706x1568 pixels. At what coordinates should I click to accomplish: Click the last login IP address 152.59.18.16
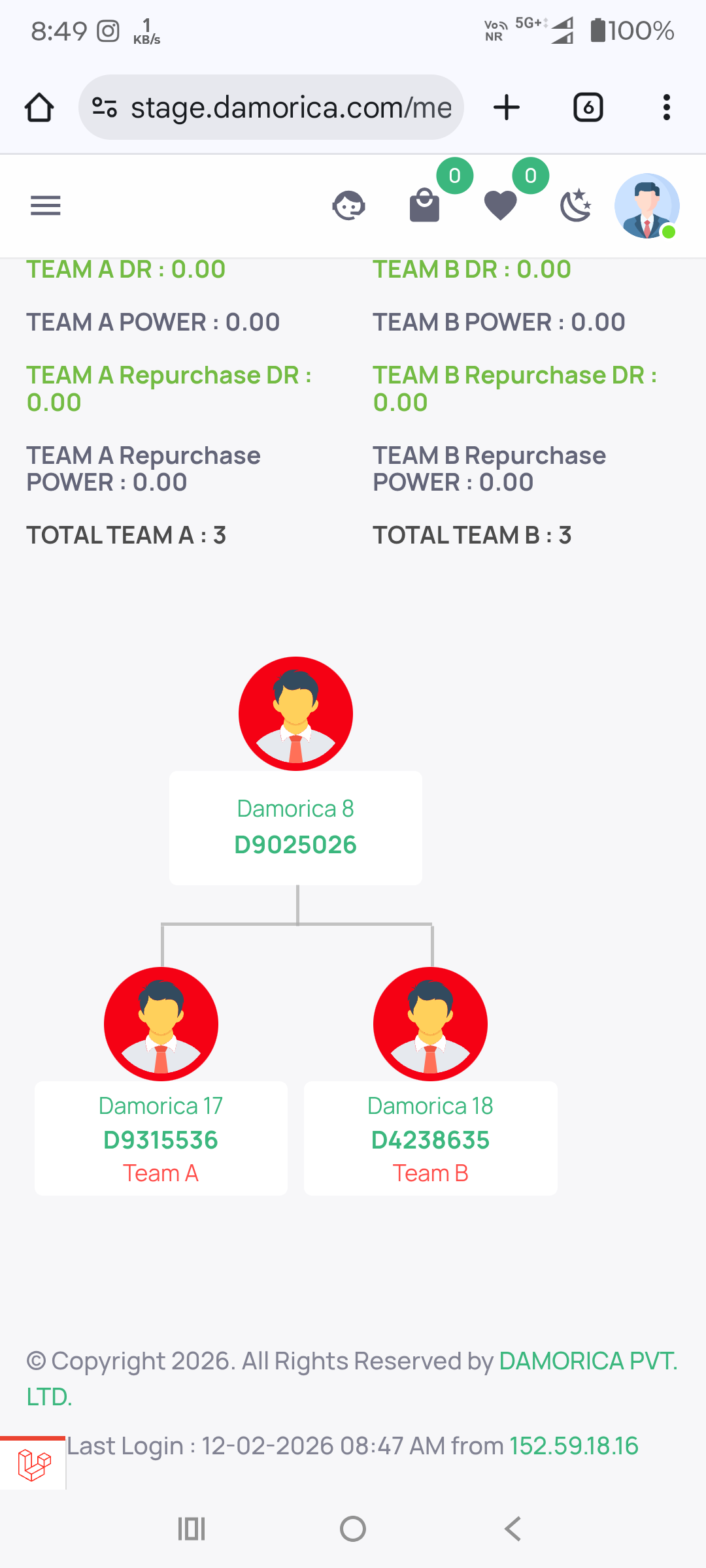(574, 1446)
